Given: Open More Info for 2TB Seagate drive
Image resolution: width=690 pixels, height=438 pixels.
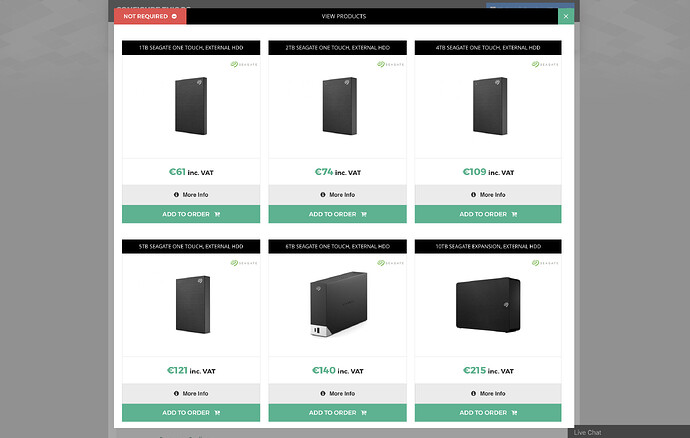Looking at the screenshot, I should 338,195.
